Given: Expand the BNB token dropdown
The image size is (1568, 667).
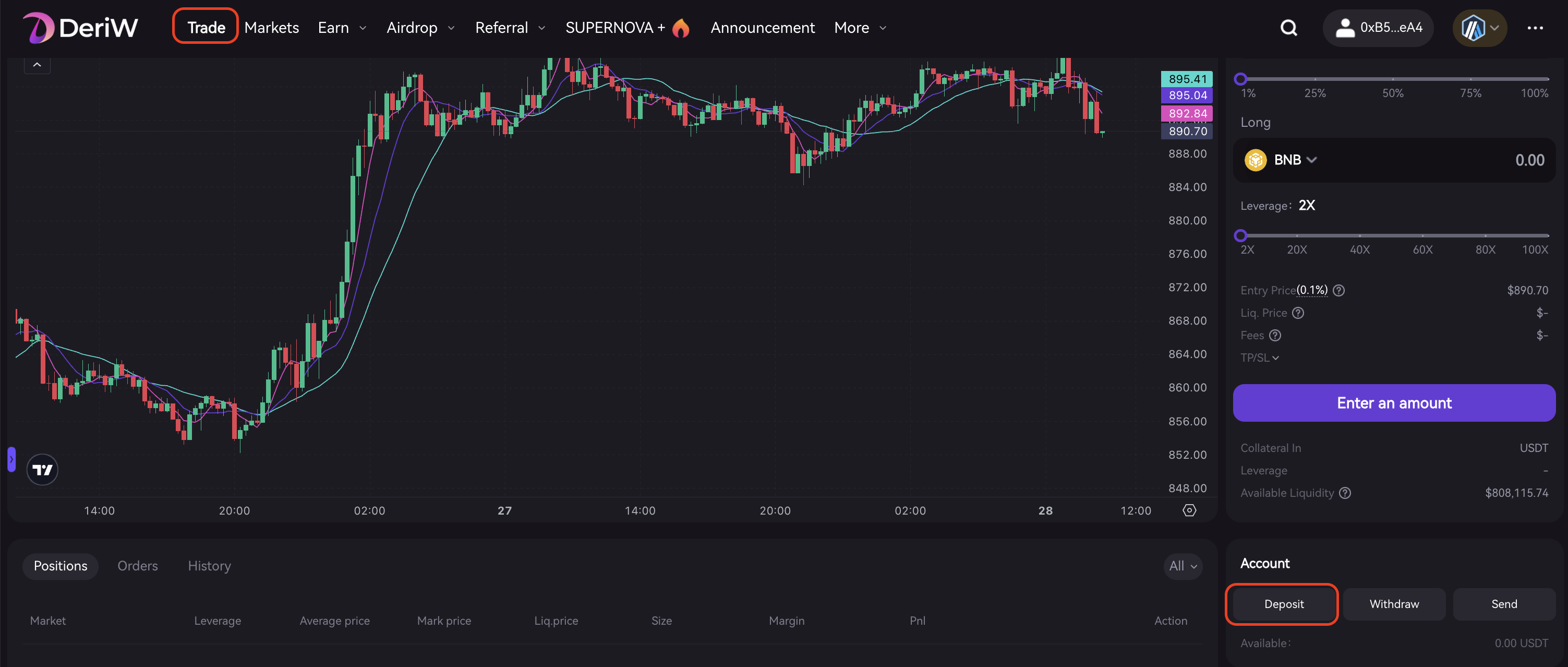Looking at the screenshot, I should click(x=1294, y=160).
